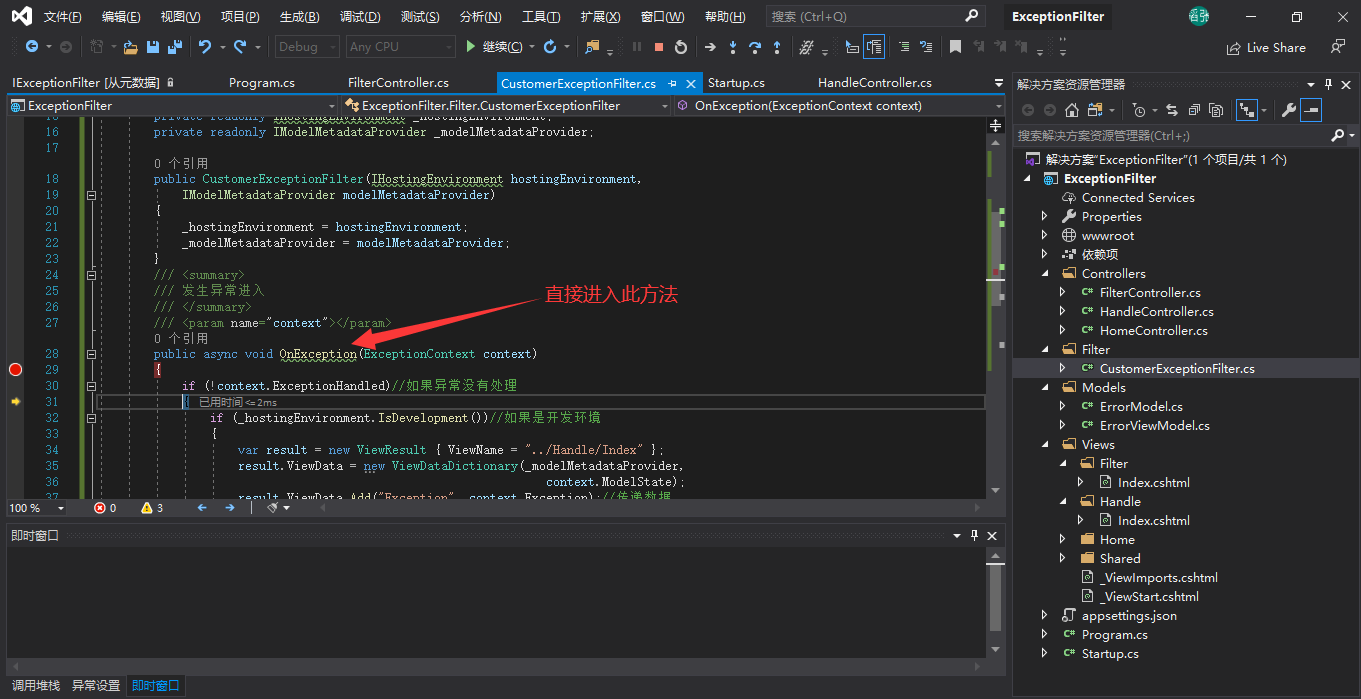Click the Live Share button

pos(1266,47)
